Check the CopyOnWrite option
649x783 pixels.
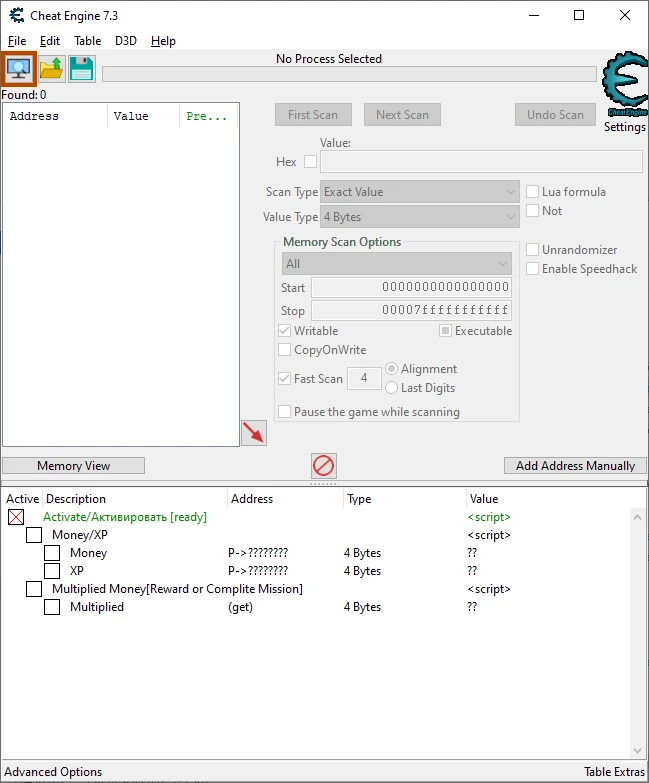[285, 350]
